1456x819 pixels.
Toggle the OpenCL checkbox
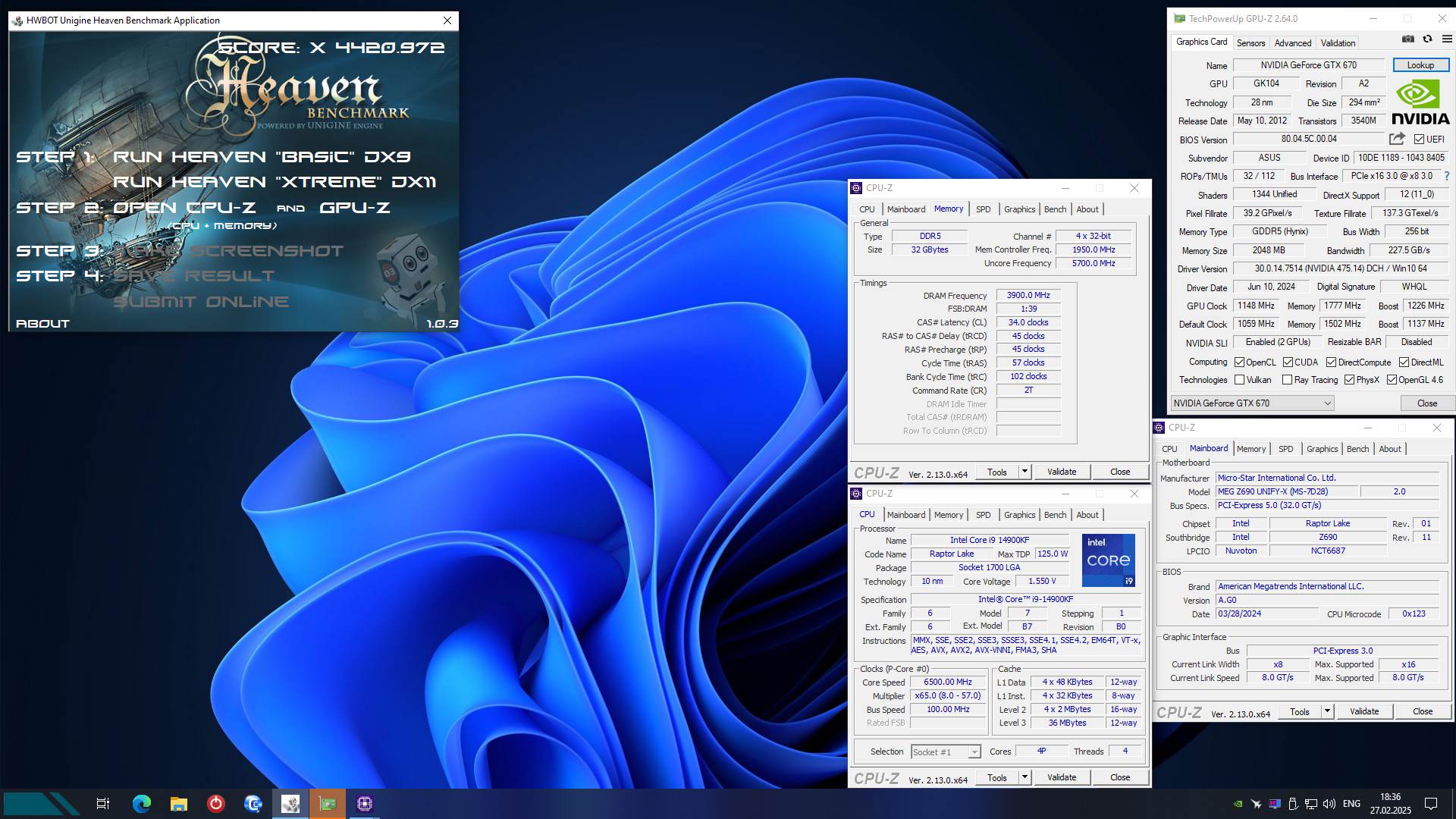[1239, 362]
